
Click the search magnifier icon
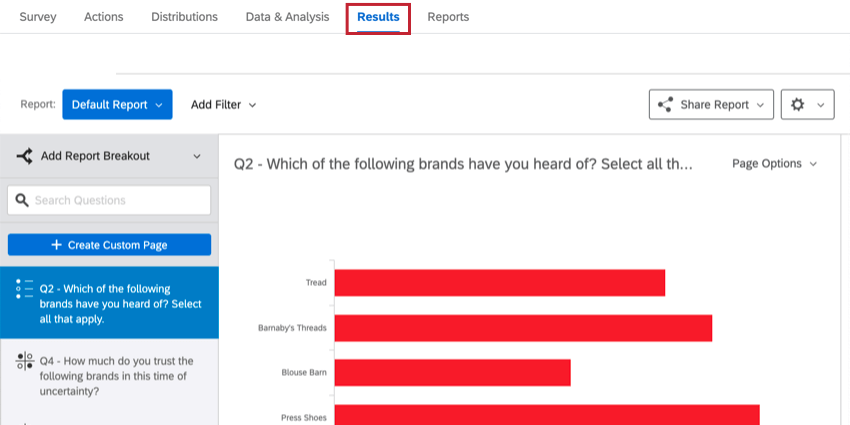pyautogui.click(x=22, y=201)
